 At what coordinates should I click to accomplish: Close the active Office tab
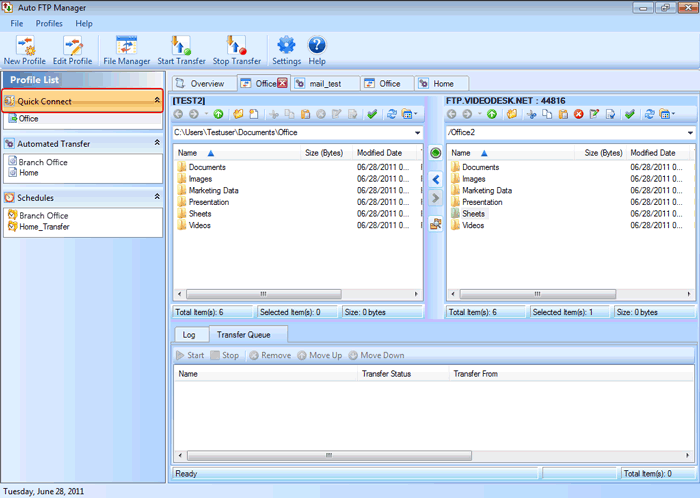click(x=282, y=83)
